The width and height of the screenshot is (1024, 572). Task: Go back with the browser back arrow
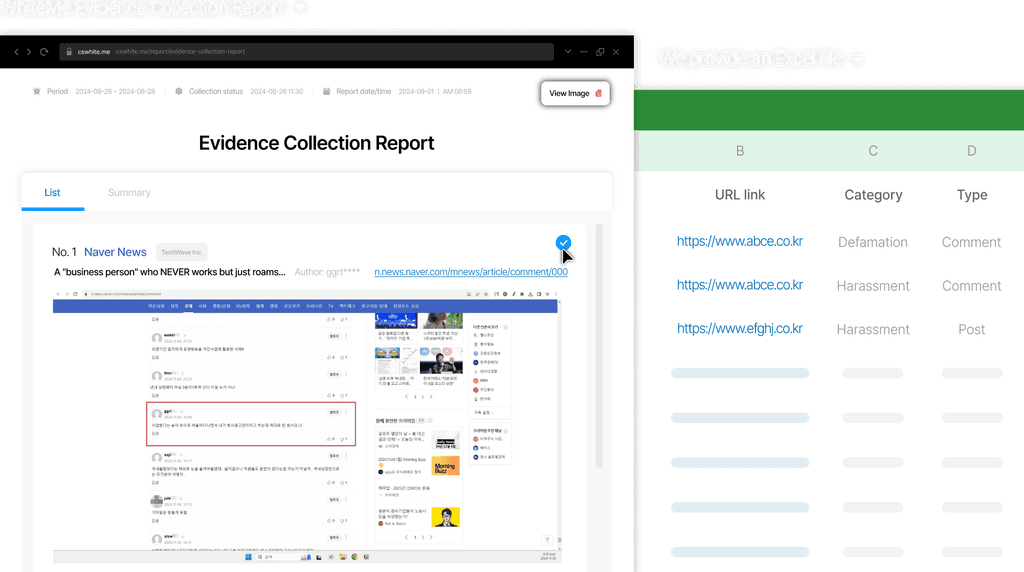point(16,52)
